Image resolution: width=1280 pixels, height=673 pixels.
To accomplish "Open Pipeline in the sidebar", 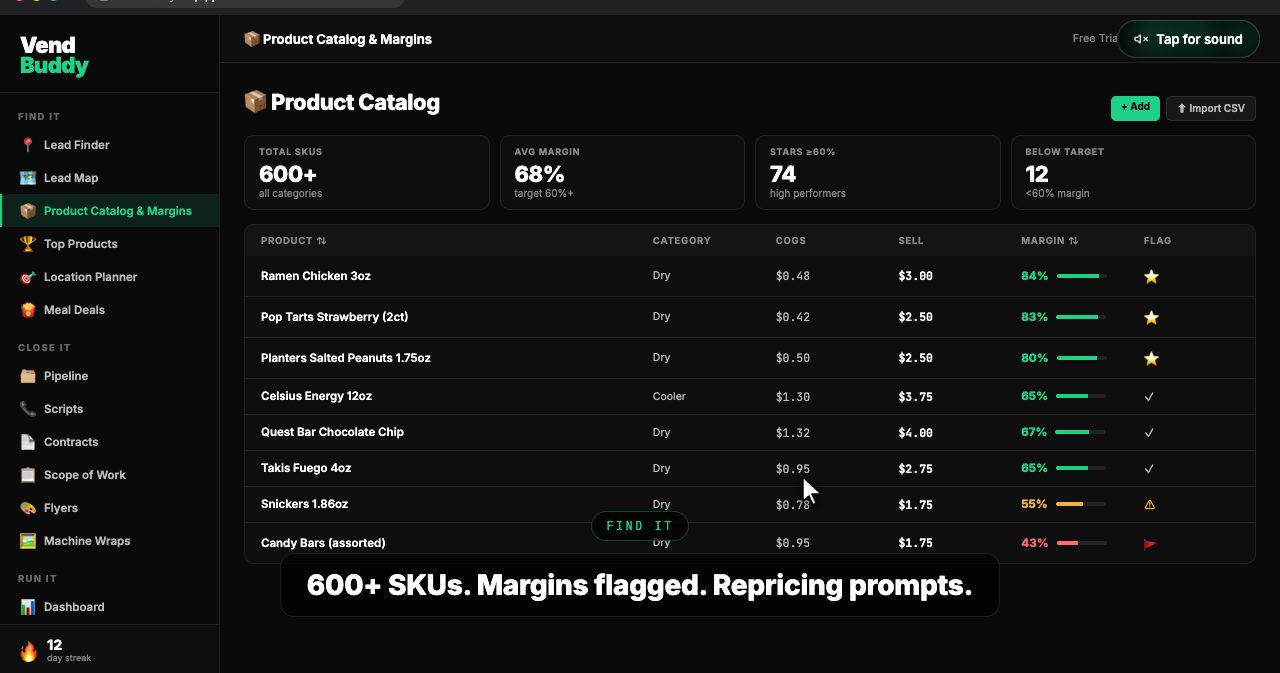I will [x=110, y=376].
